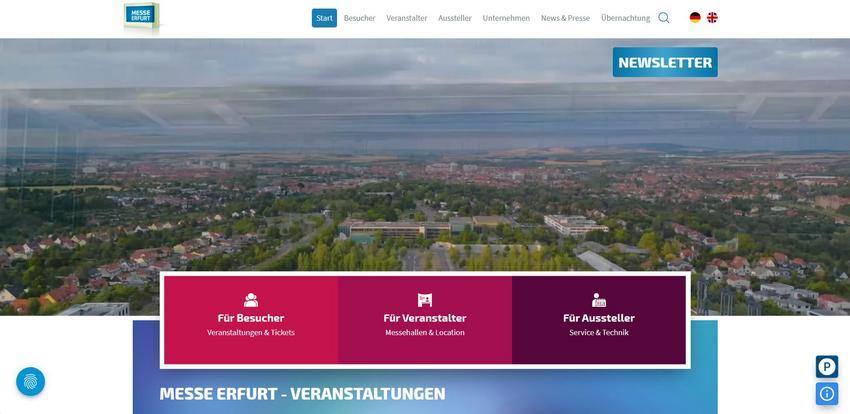
Task: Open the Besucher menu
Action: point(359,18)
